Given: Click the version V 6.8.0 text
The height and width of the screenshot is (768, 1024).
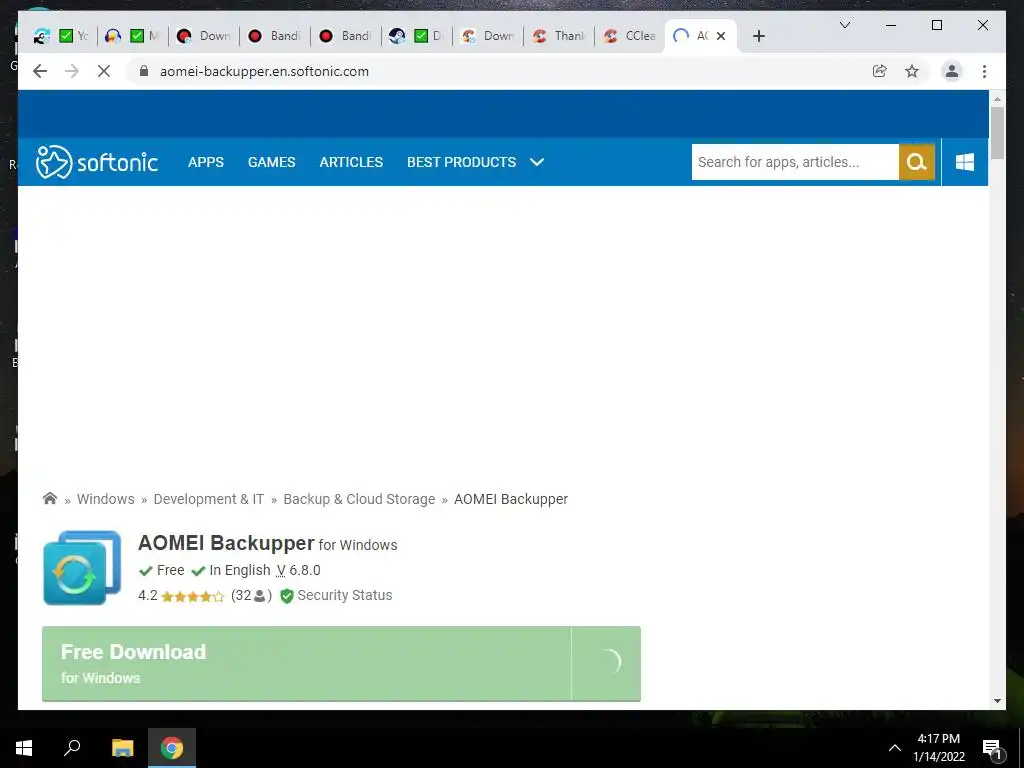Looking at the screenshot, I should (298, 570).
